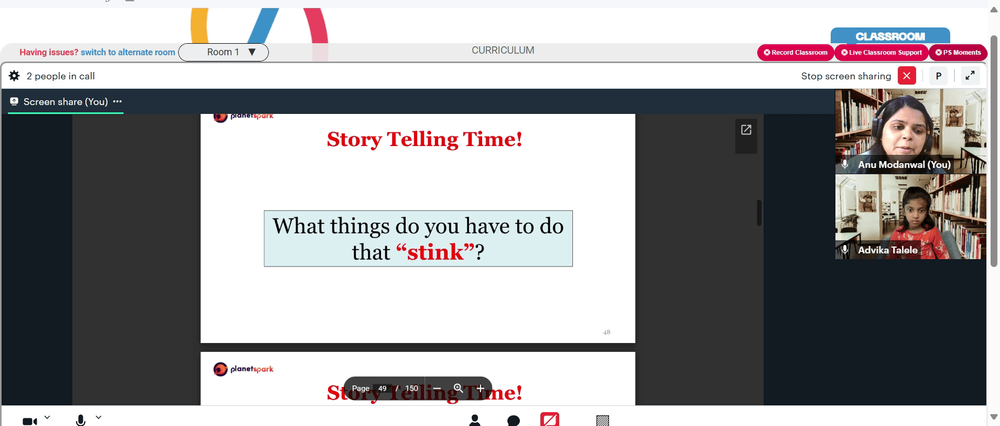This screenshot has width=1000, height=426.
Task: Expand the call to fullscreen
Action: point(970,76)
